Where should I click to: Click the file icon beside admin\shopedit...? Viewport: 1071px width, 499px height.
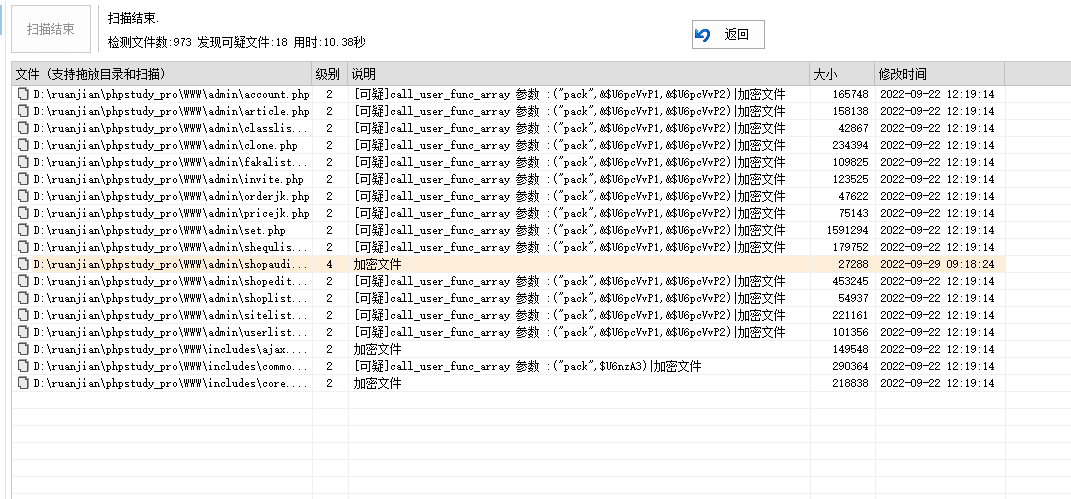(23, 281)
